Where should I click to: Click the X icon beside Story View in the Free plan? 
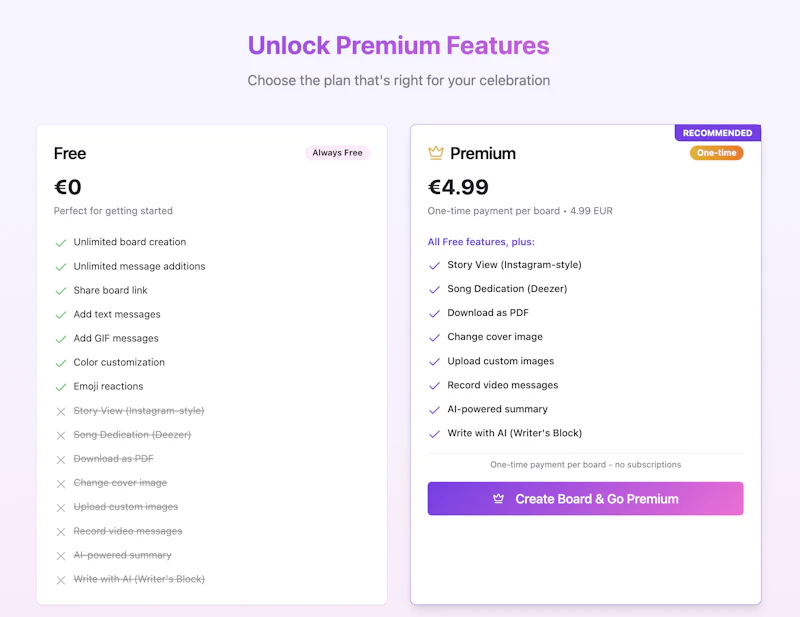61,411
